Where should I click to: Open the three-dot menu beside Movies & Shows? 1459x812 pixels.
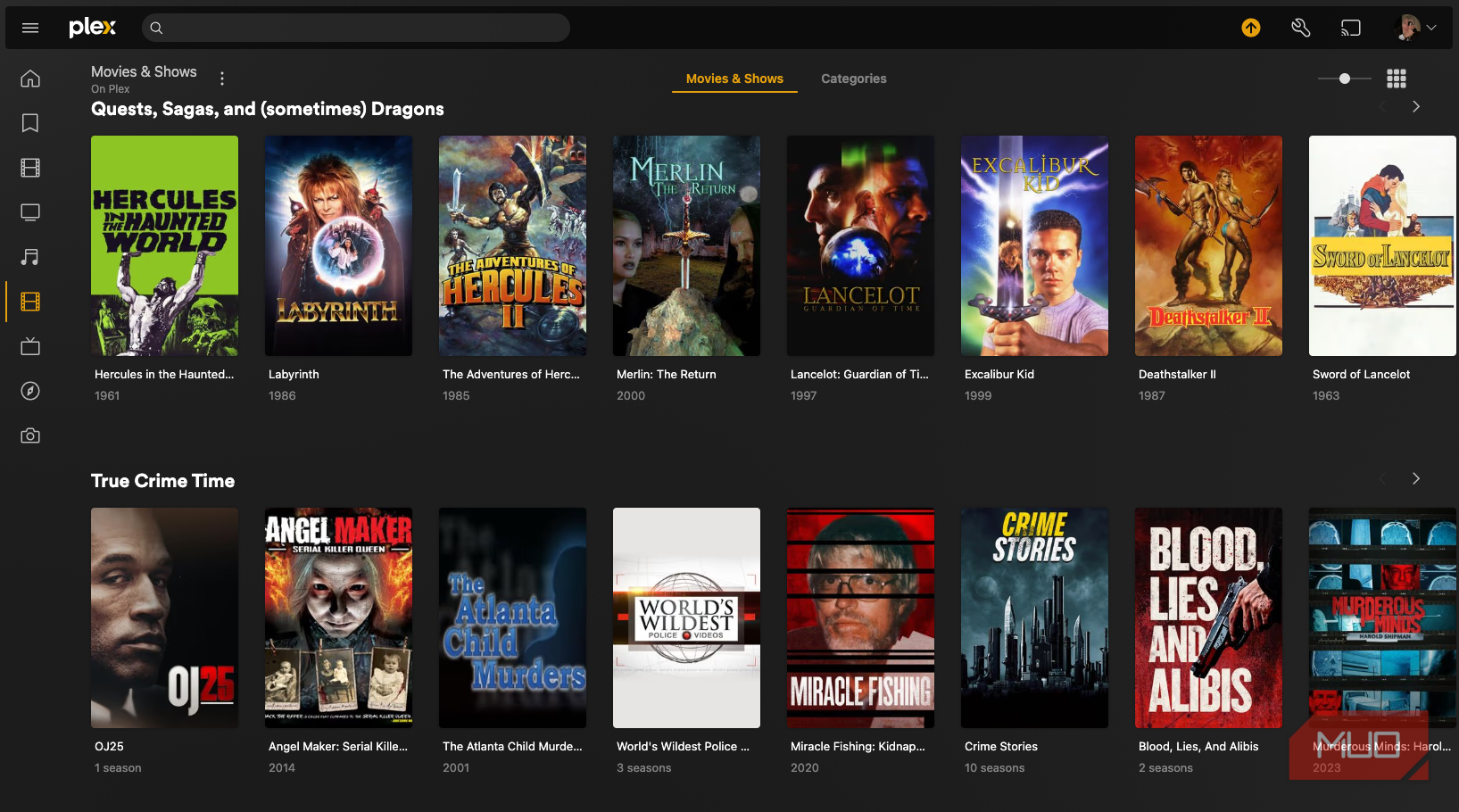coord(222,79)
